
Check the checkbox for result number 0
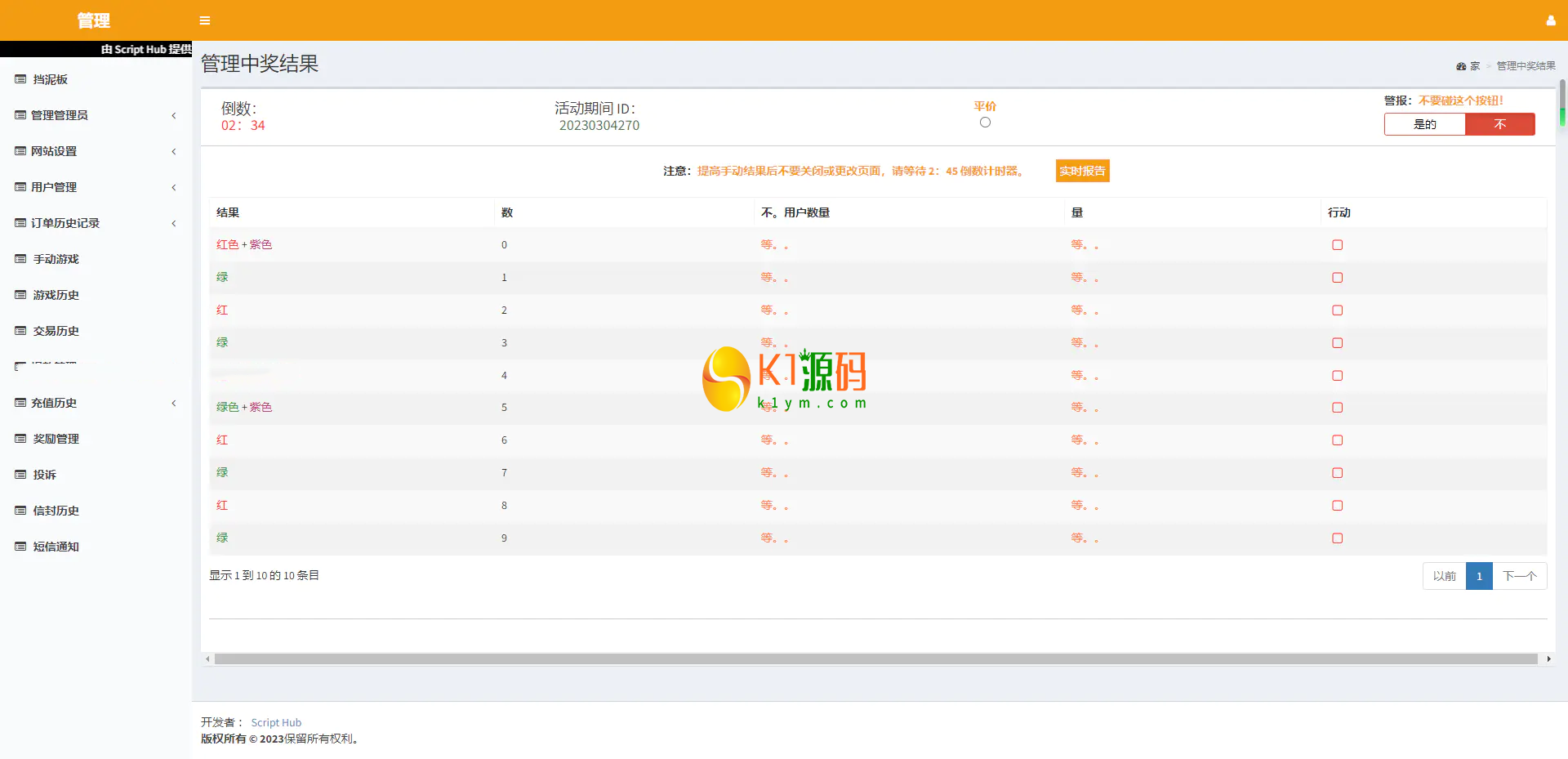click(1337, 245)
